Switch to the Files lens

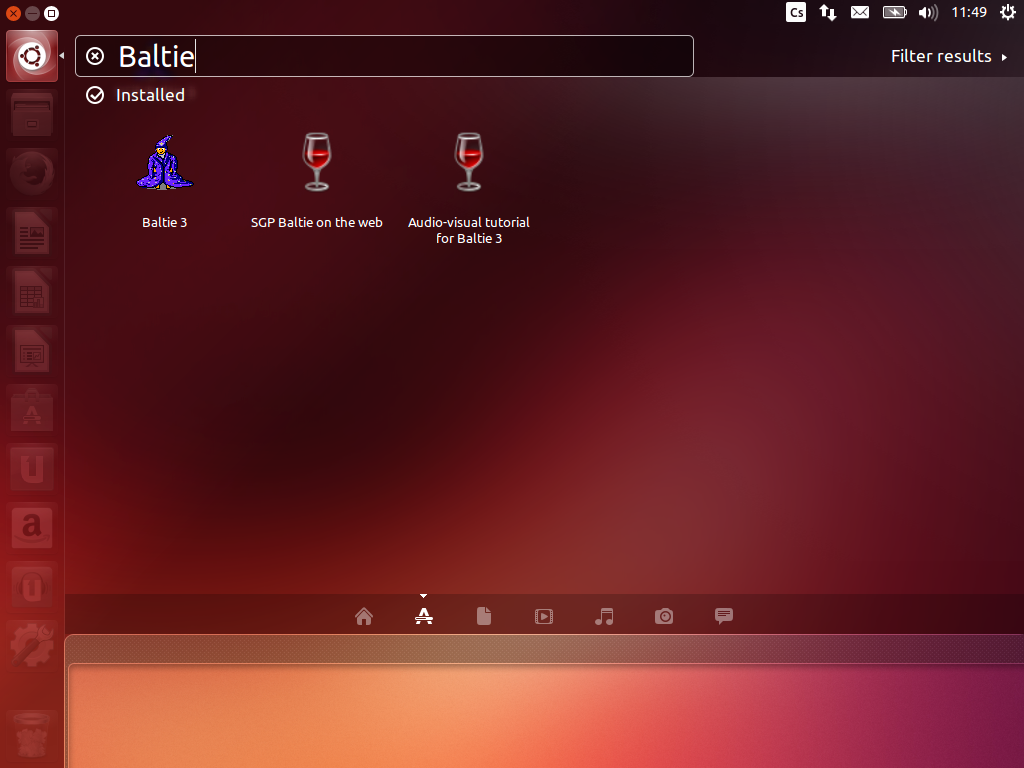pos(484,616)
